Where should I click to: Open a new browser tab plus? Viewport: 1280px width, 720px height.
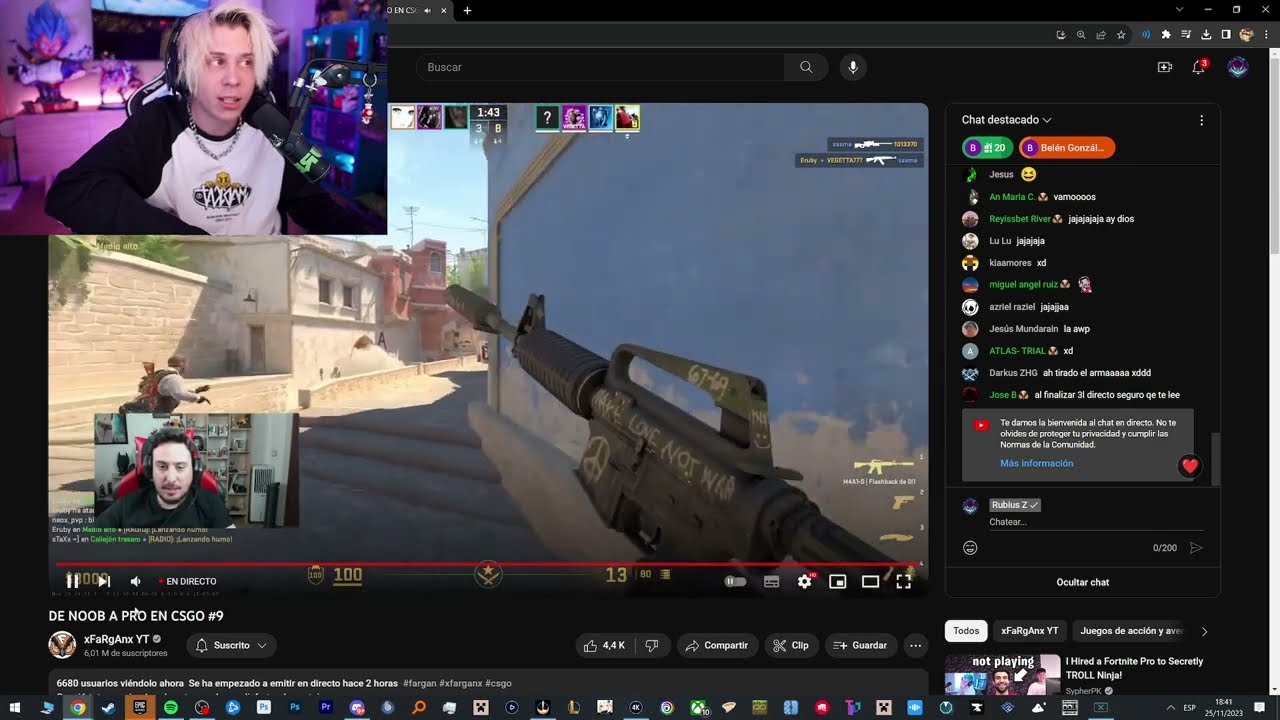pos(467,11)
